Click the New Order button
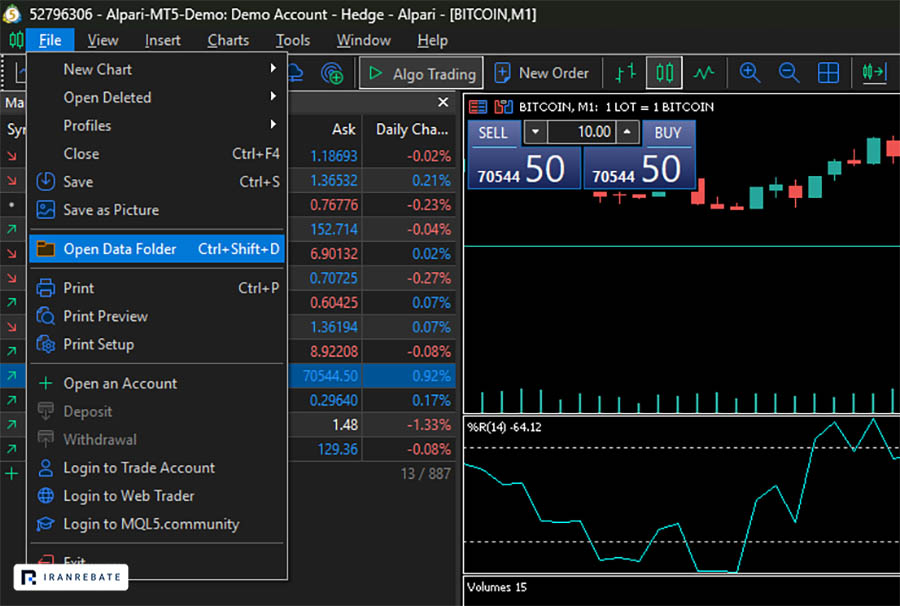 541,73
